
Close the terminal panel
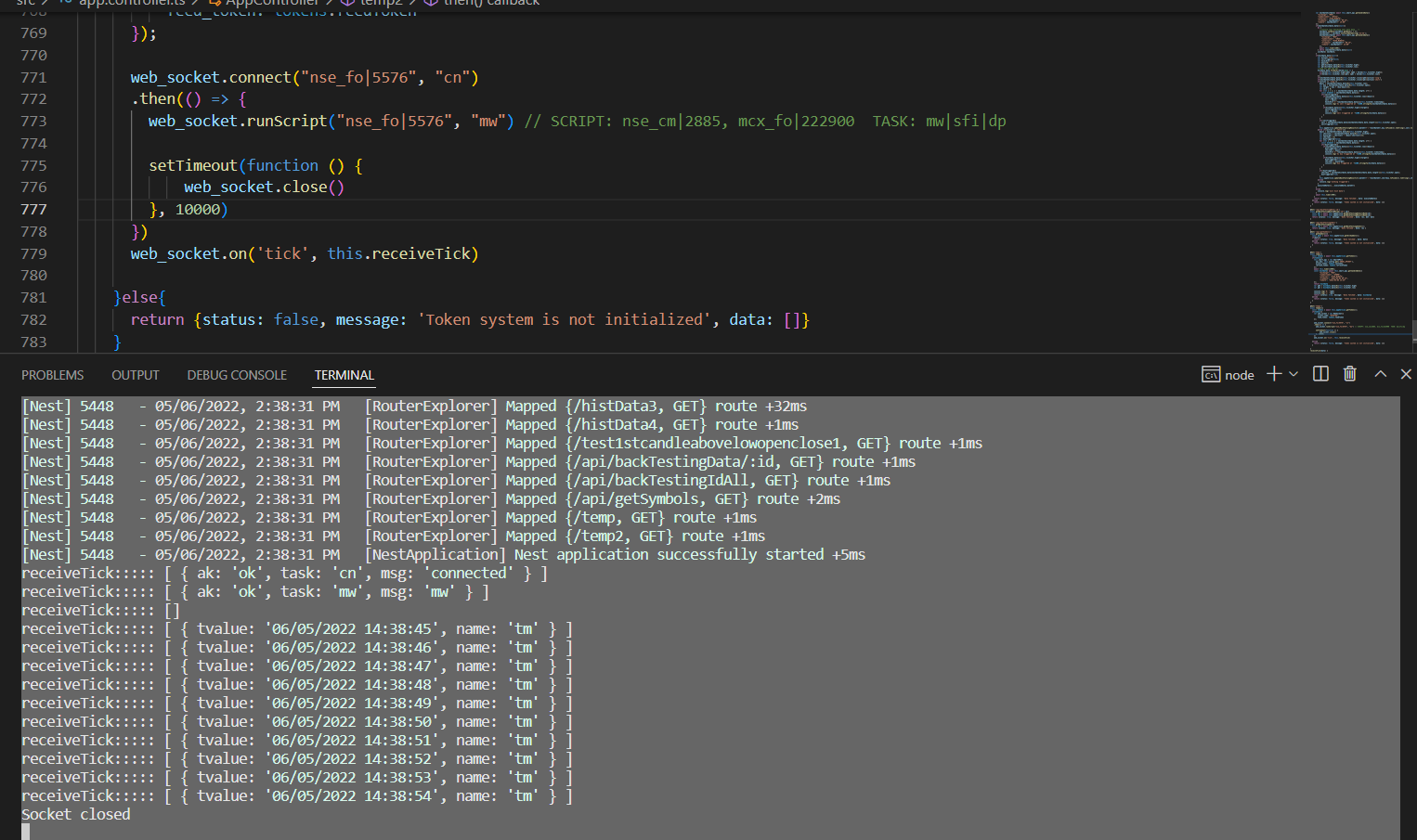pyautogui.click(x=1406, y=374)
